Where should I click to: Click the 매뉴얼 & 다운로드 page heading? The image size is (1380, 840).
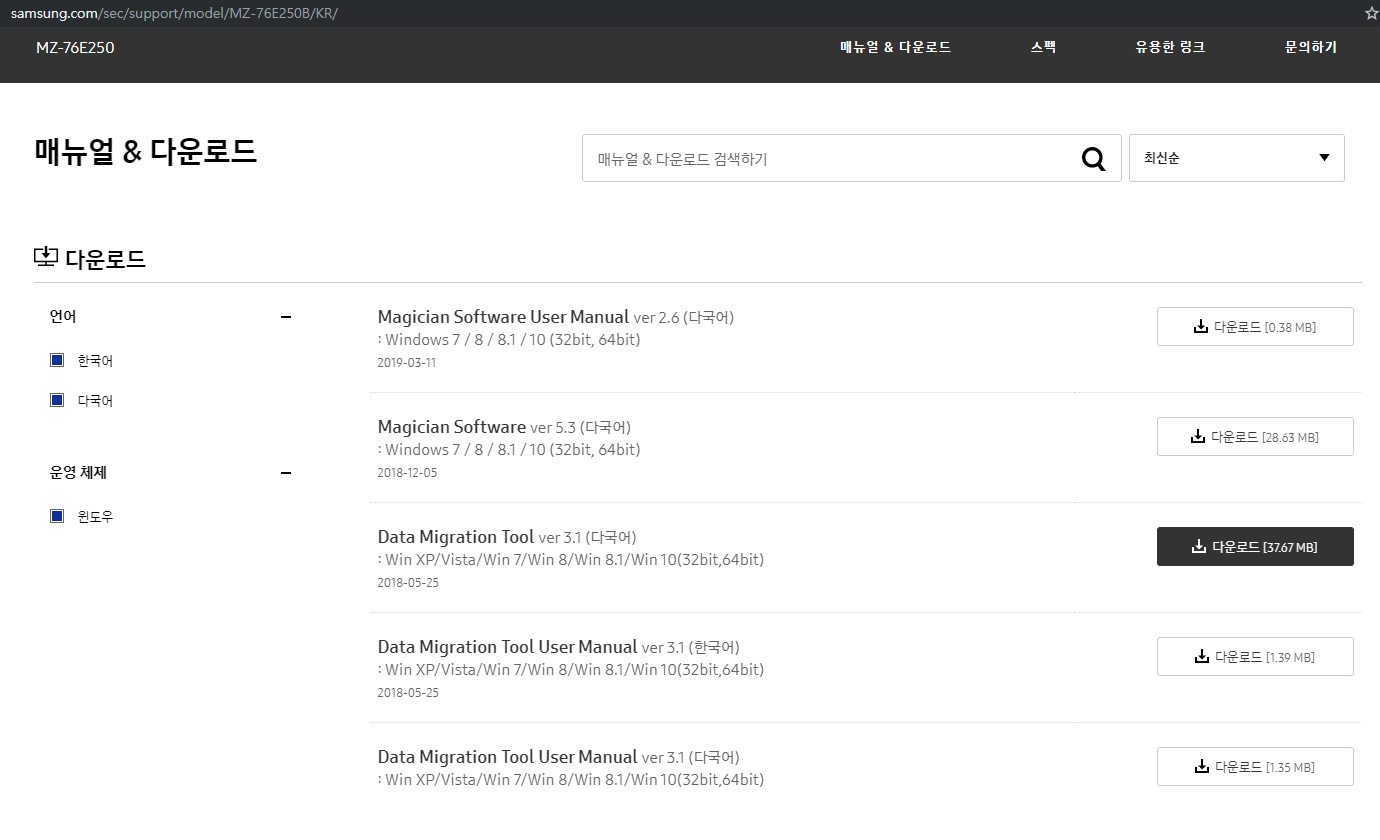click(146, 152)
